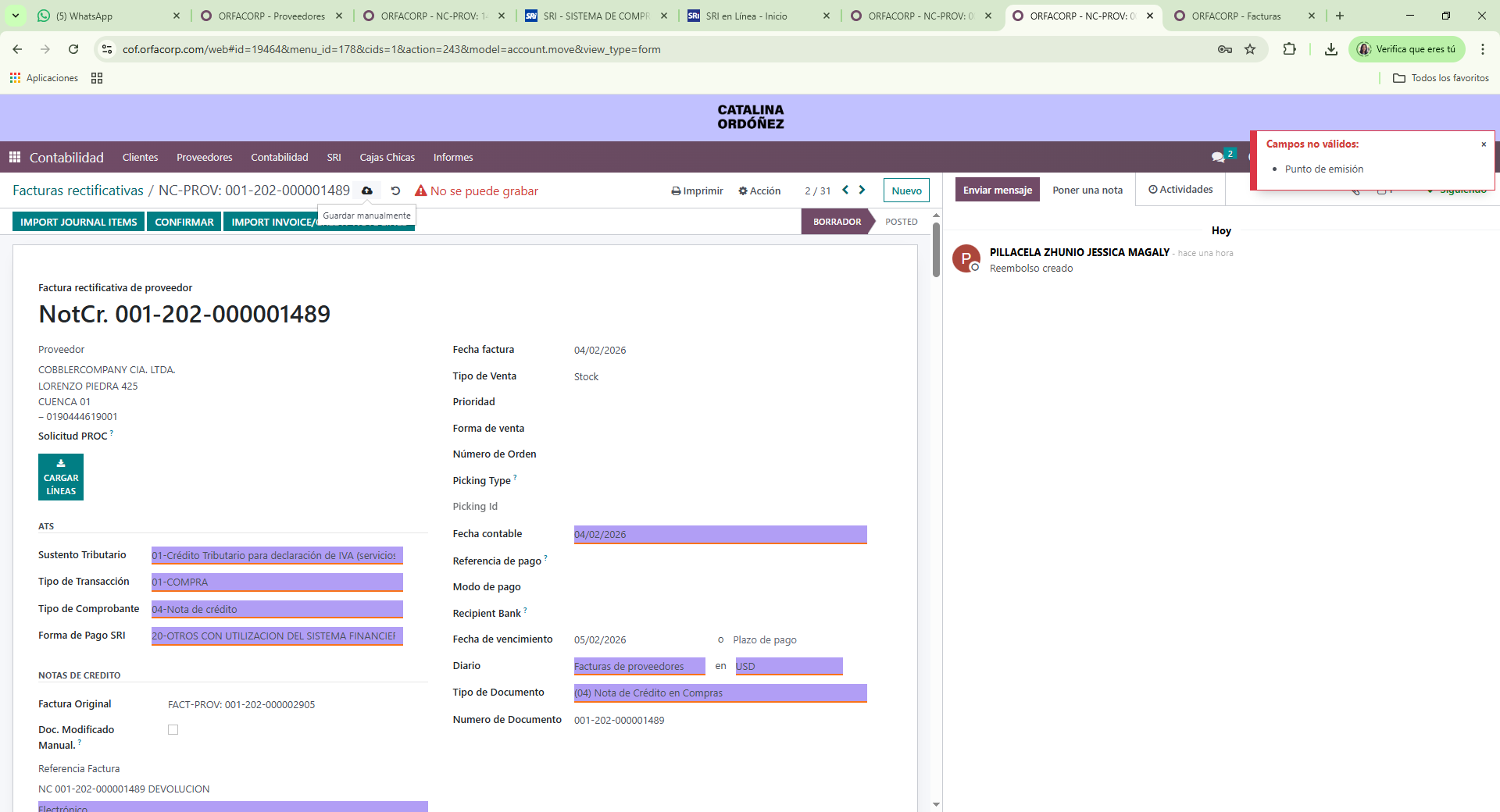Go to next record arrow
This screenshot has height=812, width=1500.
(x=862, y=190)
